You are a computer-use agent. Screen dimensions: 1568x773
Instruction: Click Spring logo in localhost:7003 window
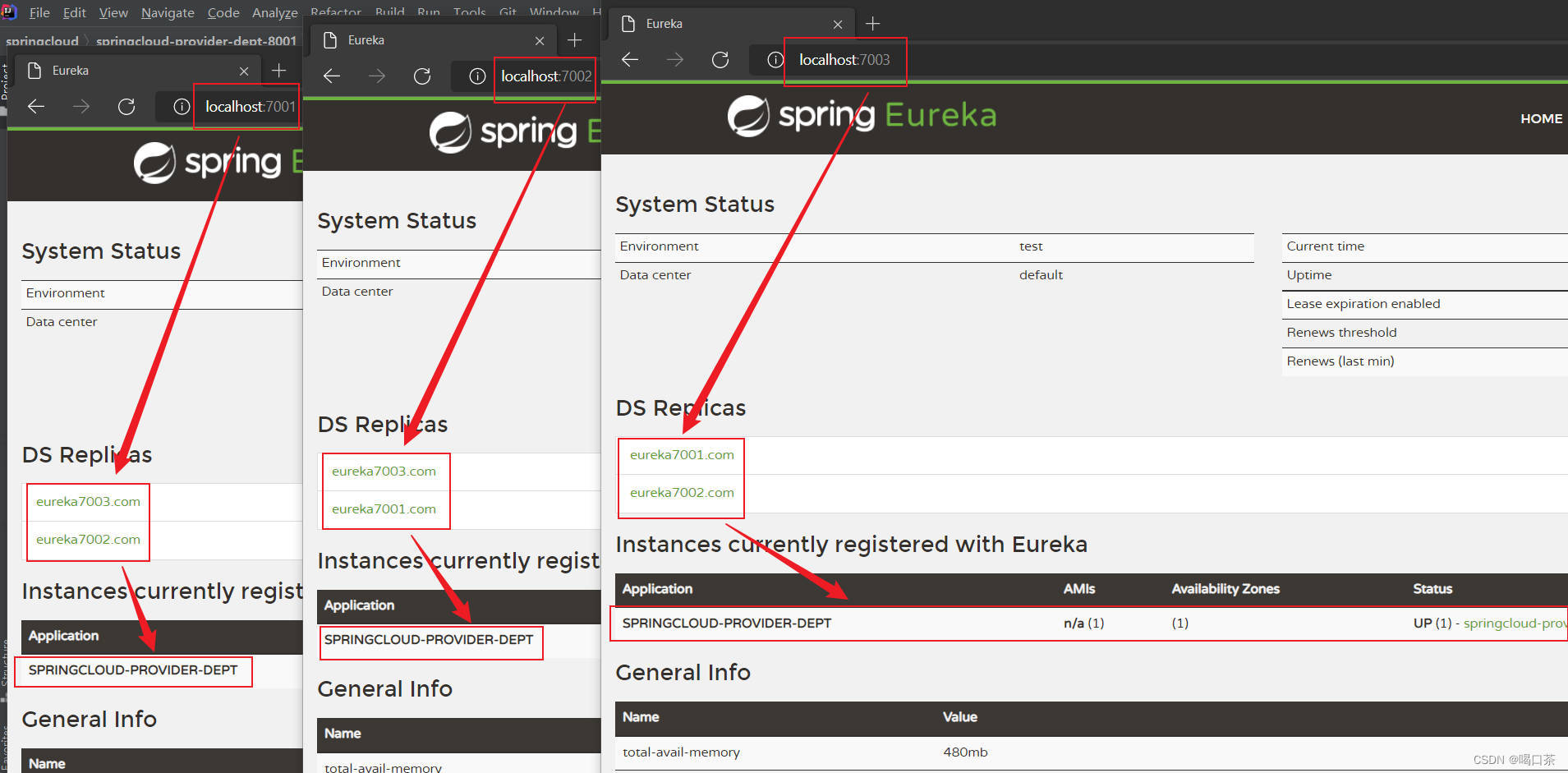862,115
